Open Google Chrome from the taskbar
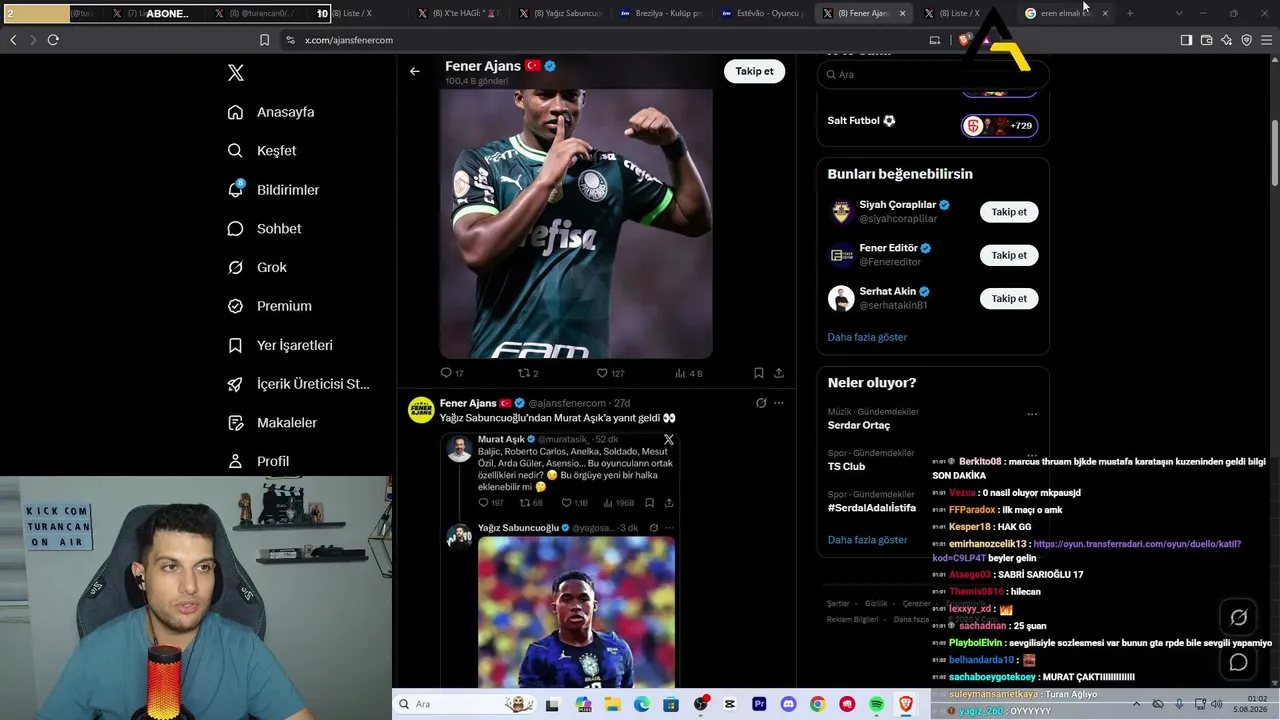Image resolution: width=1280 pixels, height=720 pixels. tap(817, 704)
